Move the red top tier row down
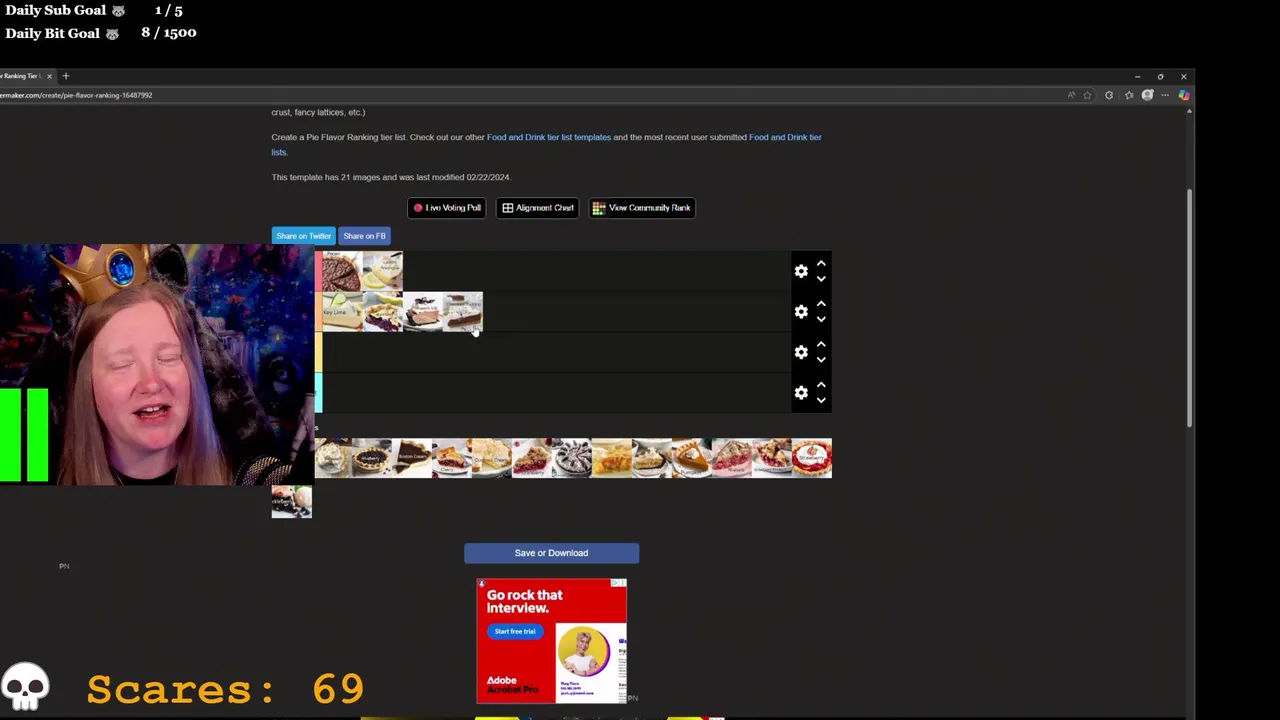Viewport: 1280px width, 720px height. pyautogui.click(x=821, y=279)
